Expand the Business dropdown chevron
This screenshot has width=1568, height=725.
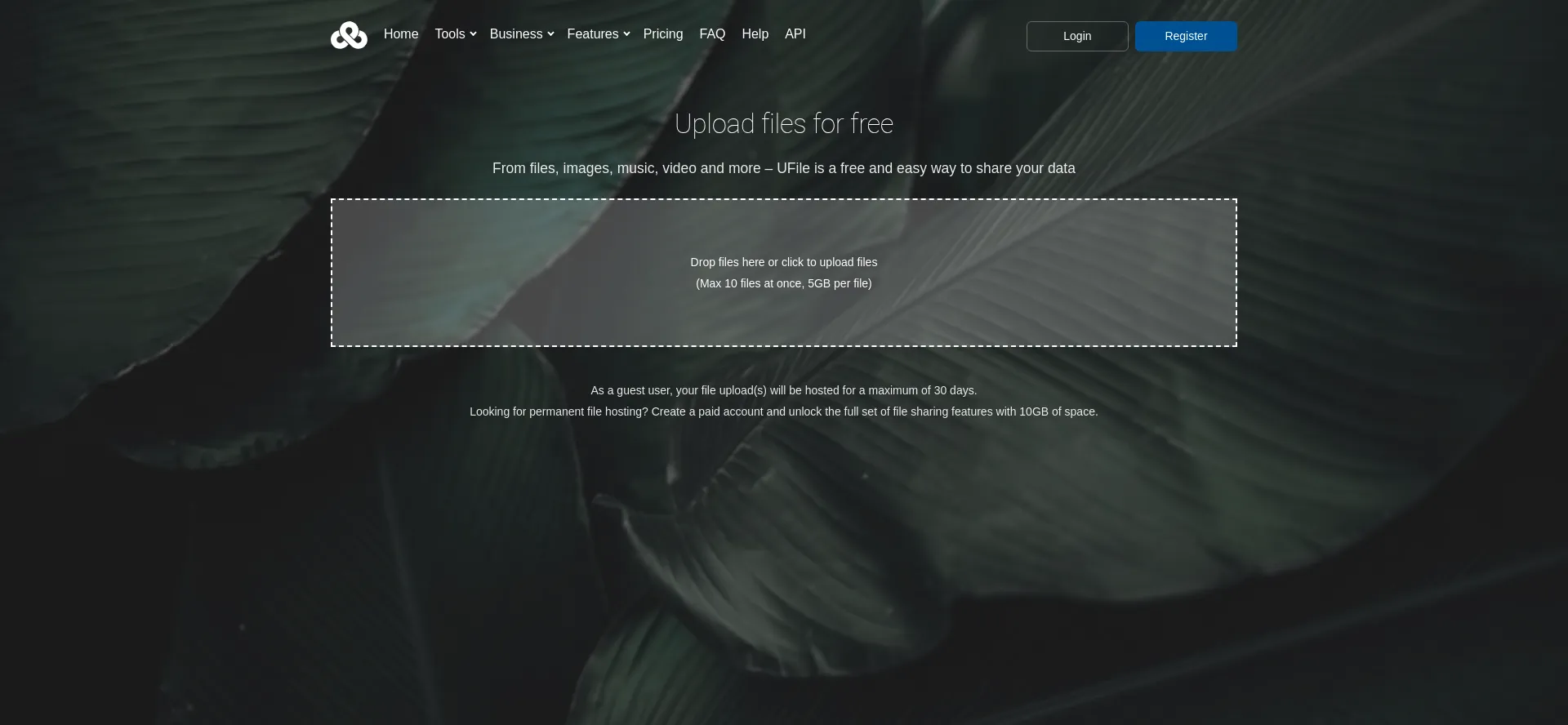[550, 34]
